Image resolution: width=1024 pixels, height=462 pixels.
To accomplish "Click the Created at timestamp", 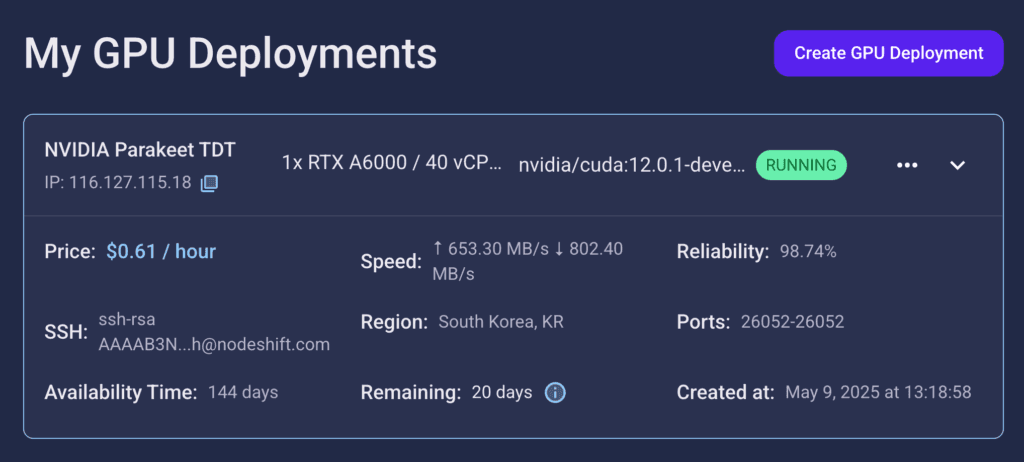I will 878,393.
